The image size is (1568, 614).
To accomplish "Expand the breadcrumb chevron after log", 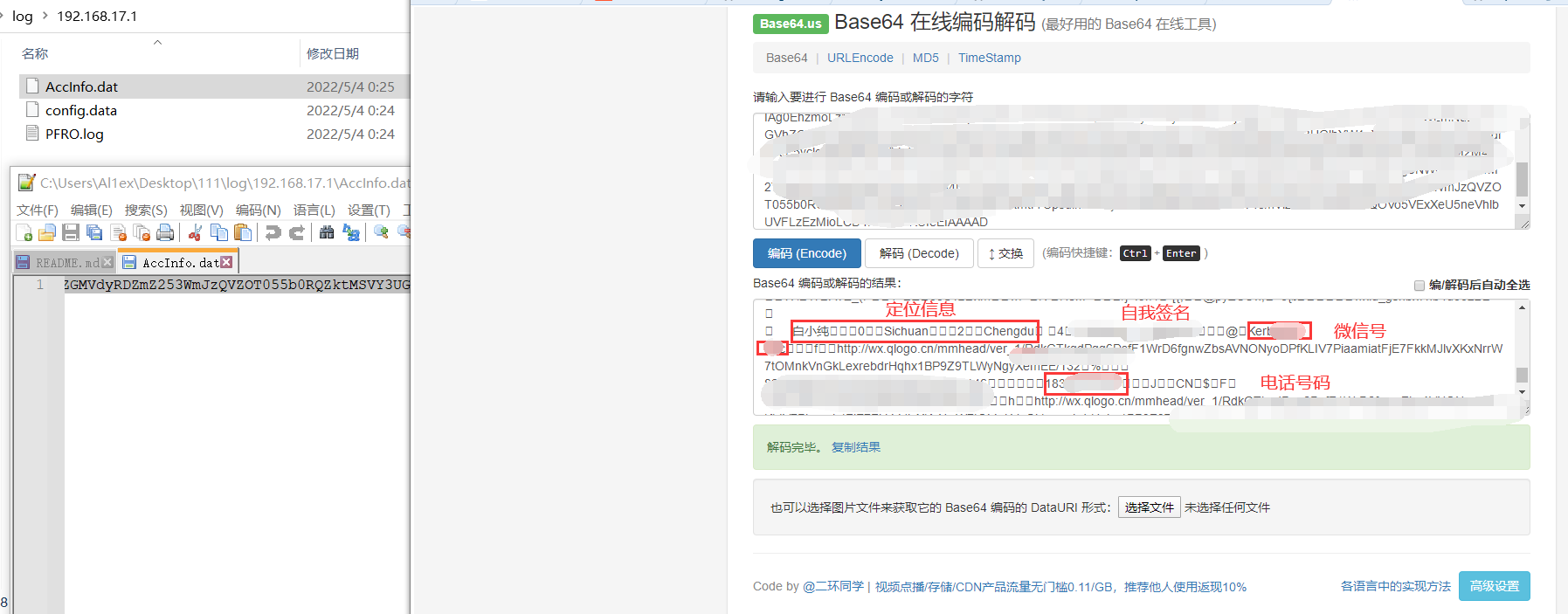I will tap(45, 16).
